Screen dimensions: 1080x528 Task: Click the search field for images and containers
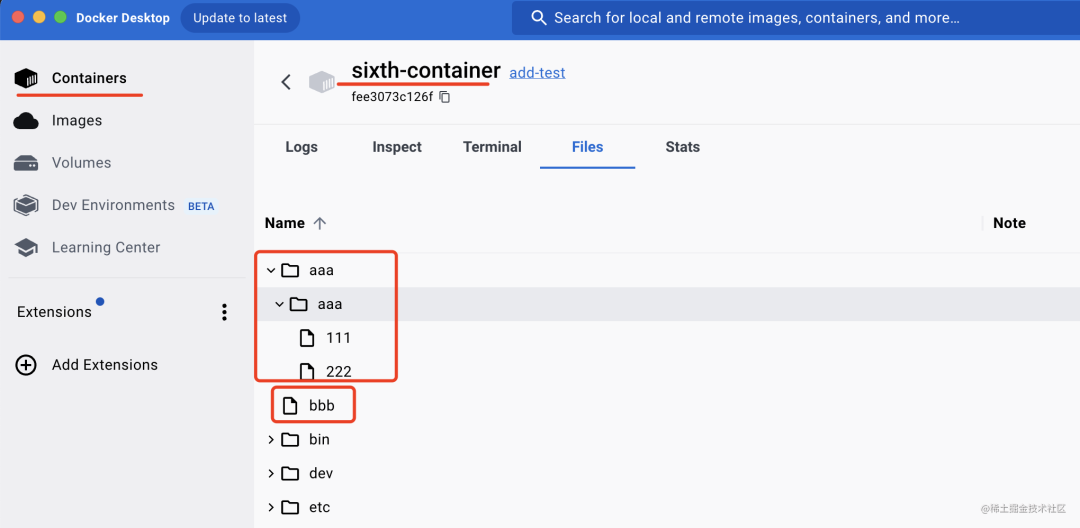coord(756,18)
